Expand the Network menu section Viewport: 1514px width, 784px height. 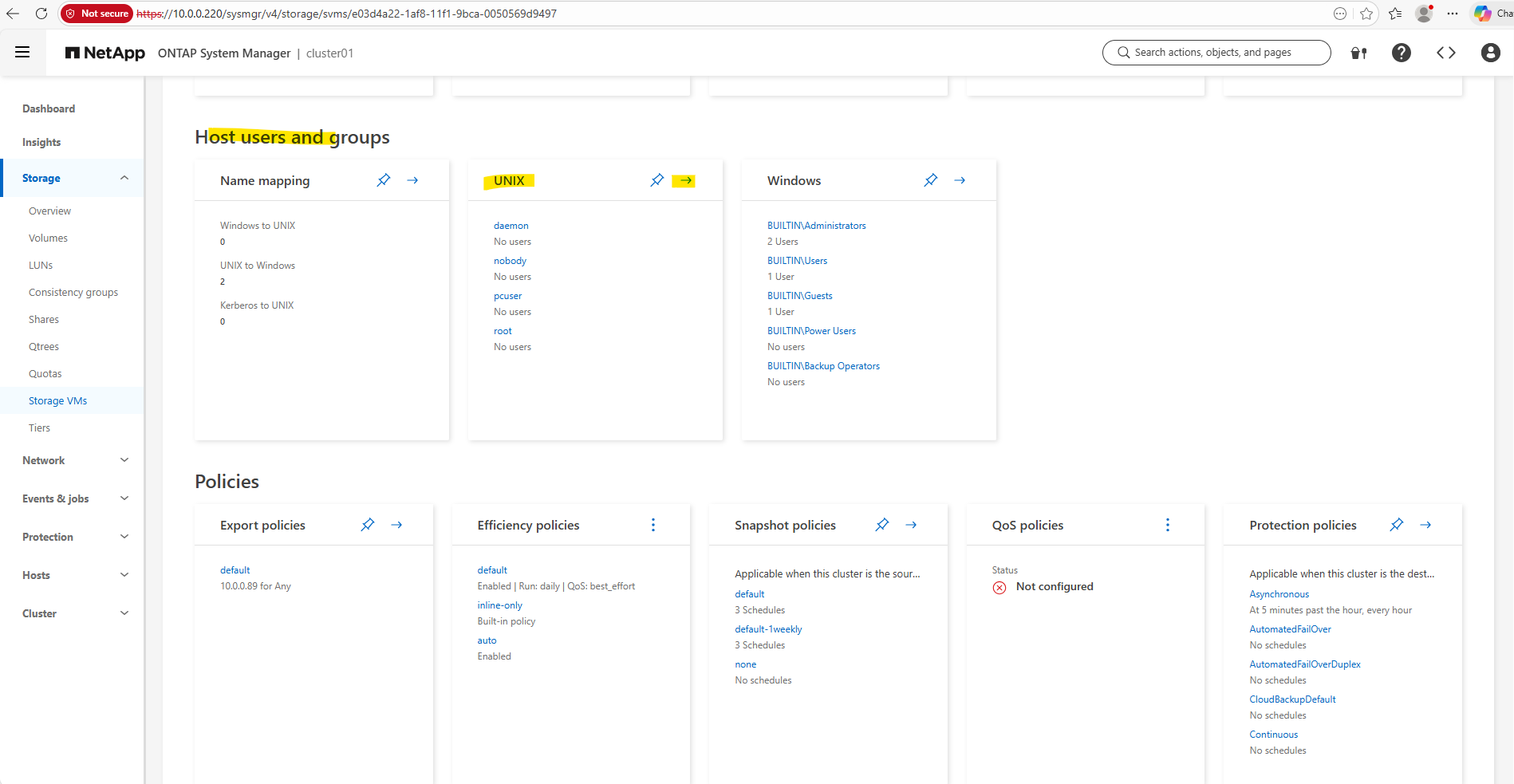click(x=124, y=460)
